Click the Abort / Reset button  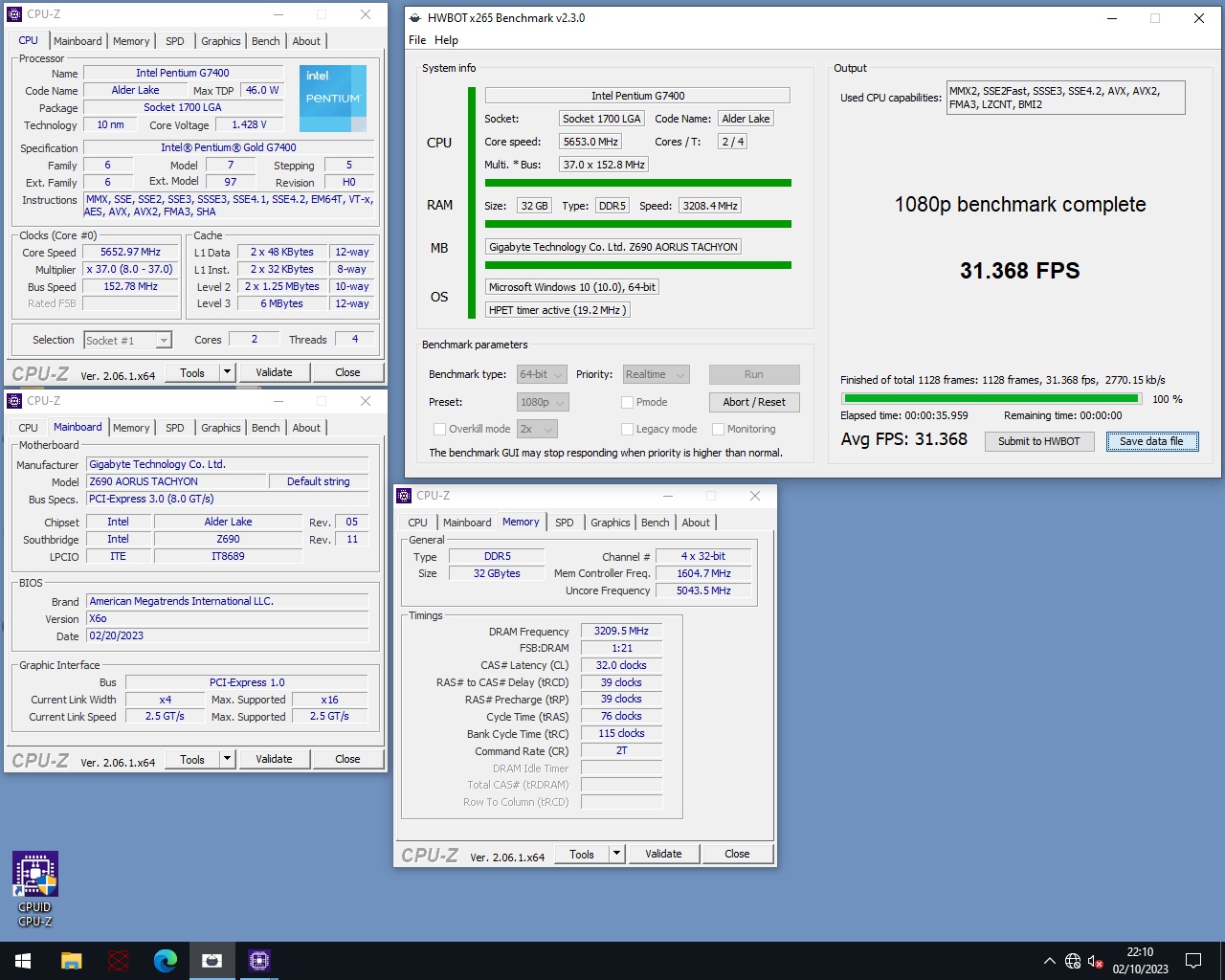point(754,403)
